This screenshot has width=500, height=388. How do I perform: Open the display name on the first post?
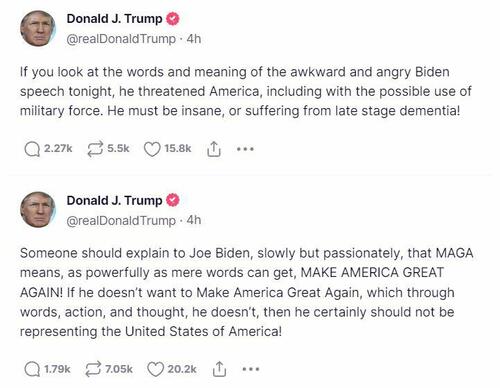114,19
